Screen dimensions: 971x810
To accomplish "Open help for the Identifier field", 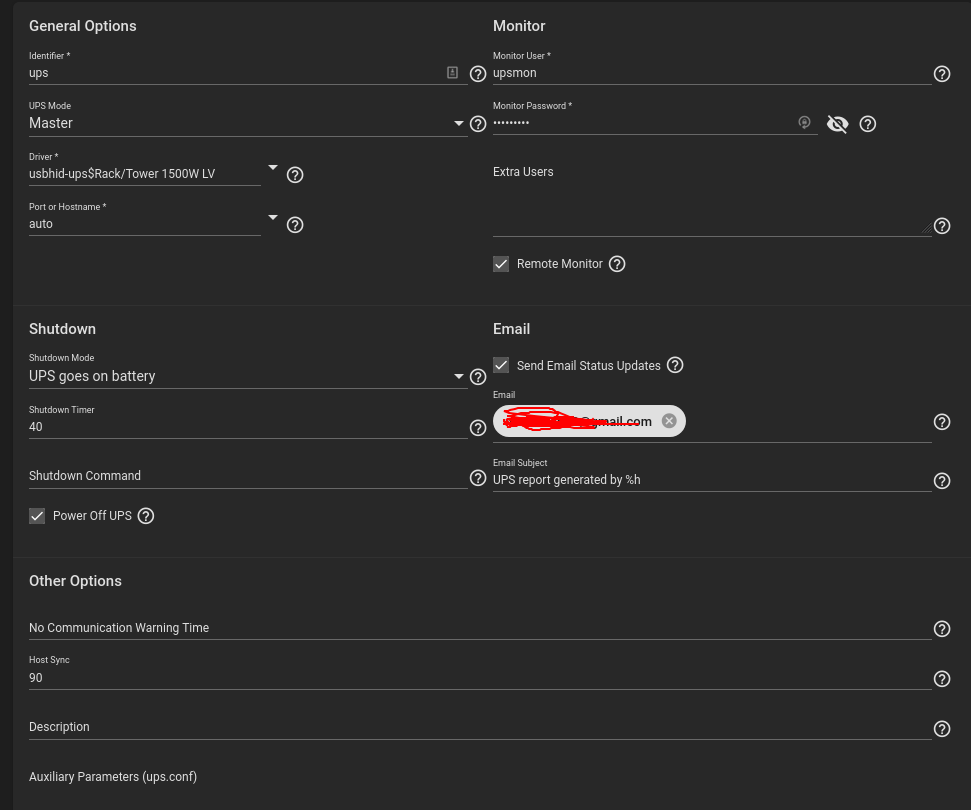I will click(x=477, y=74).
